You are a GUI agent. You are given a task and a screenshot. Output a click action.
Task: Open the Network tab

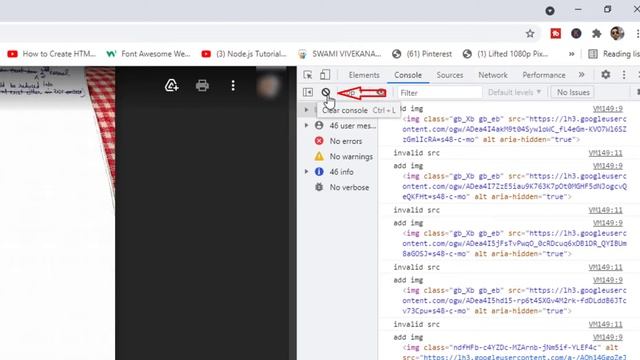(x=493, y=75)
